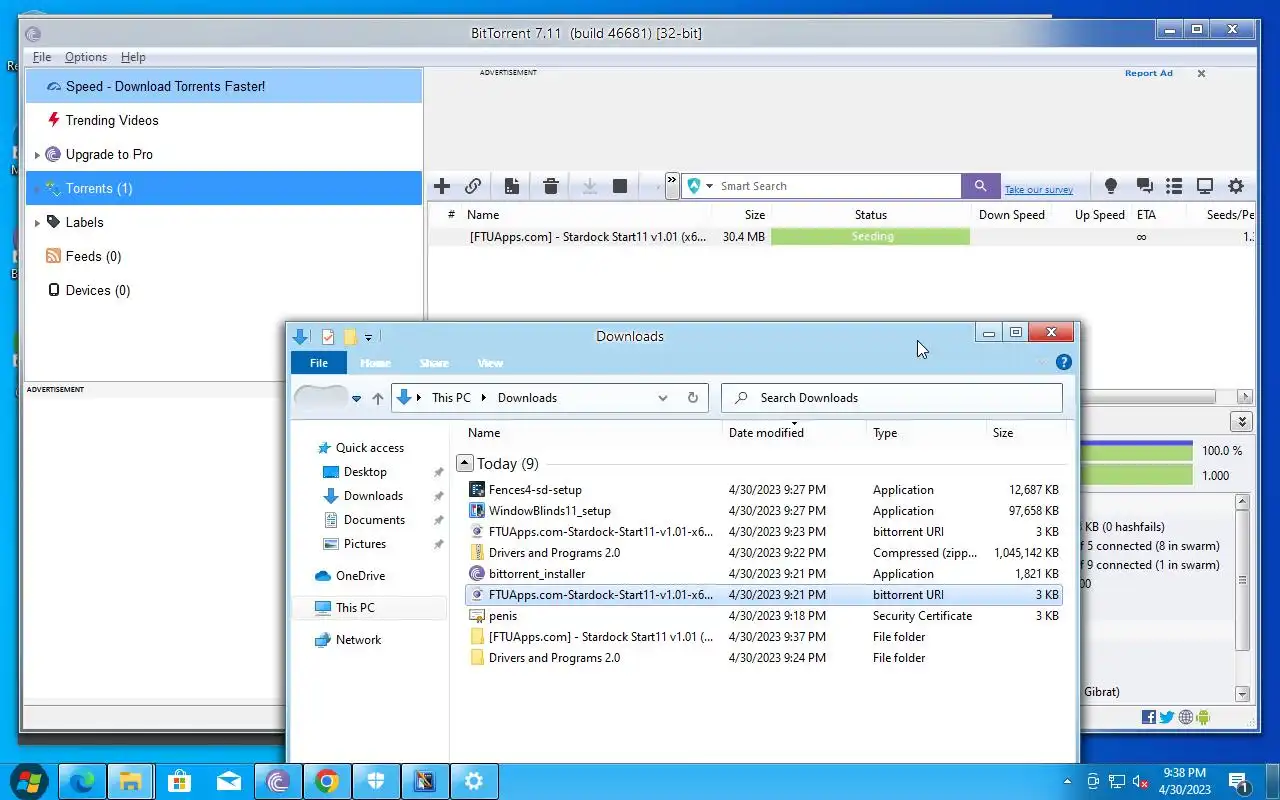This screenshot has height=800, width=1280.
Task: Select the Stardock Start11 torrent row
Action: pyautogui.click(x=841, y=237)
